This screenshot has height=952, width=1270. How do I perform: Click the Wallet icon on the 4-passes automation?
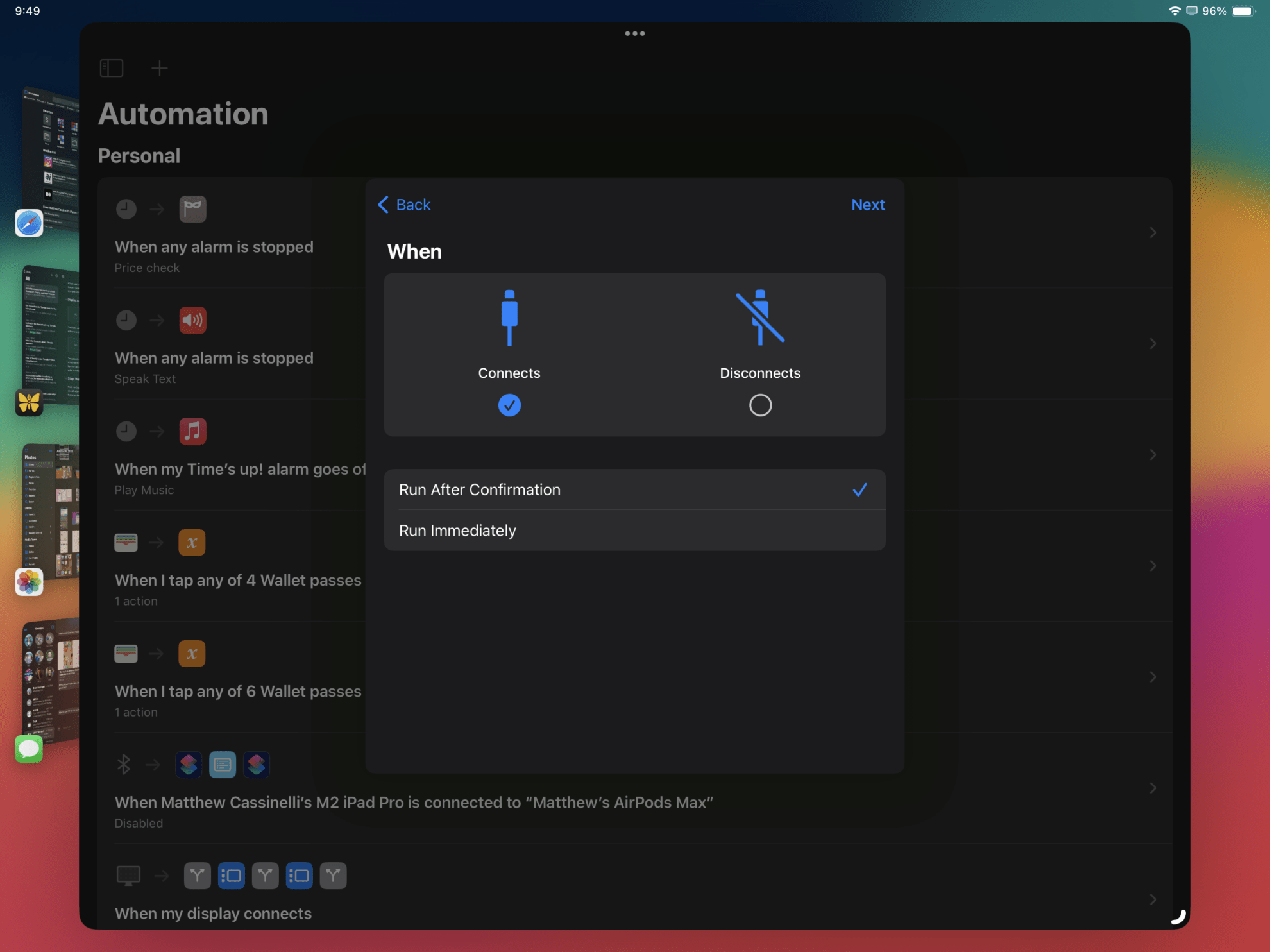[126, 542]
